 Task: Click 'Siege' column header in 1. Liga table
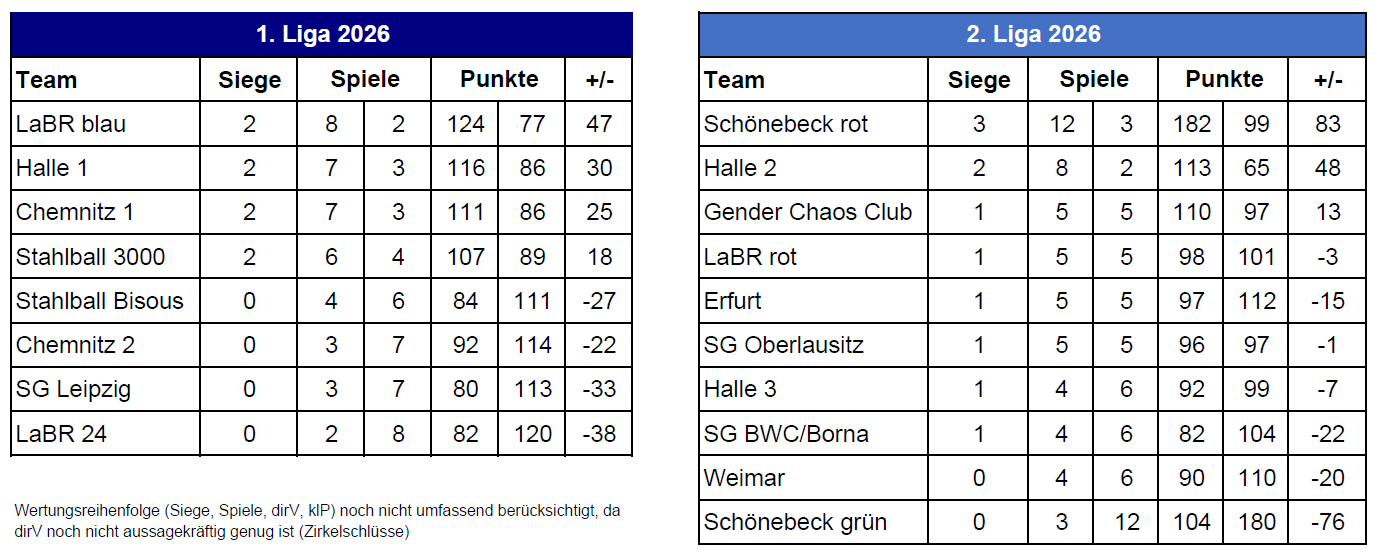(x=249, y=80)
